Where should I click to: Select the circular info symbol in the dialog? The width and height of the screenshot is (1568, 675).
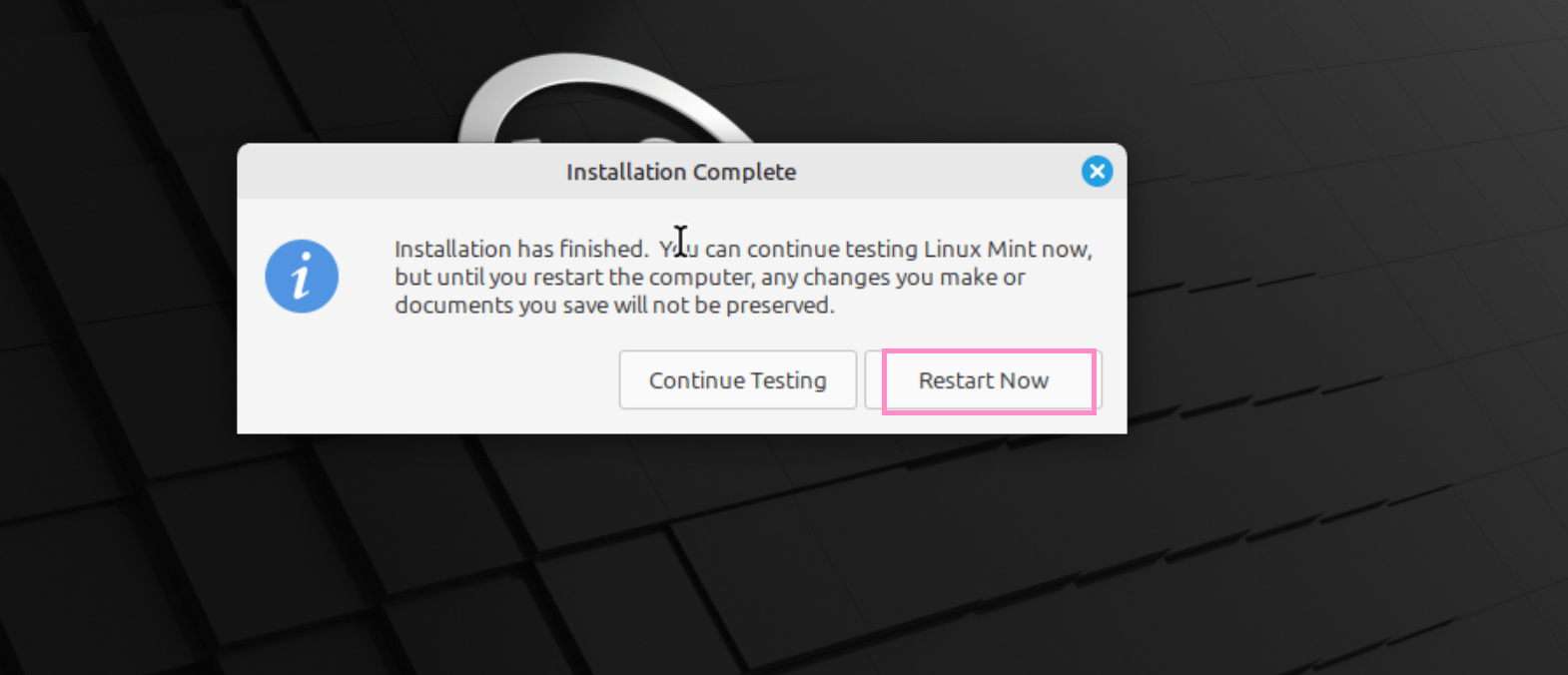tap(302, 277)
